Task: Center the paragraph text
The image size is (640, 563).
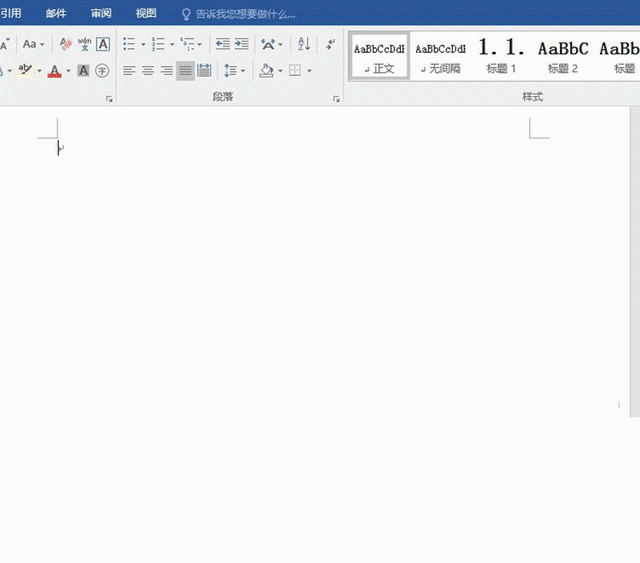Action: (x=148, y=71)
